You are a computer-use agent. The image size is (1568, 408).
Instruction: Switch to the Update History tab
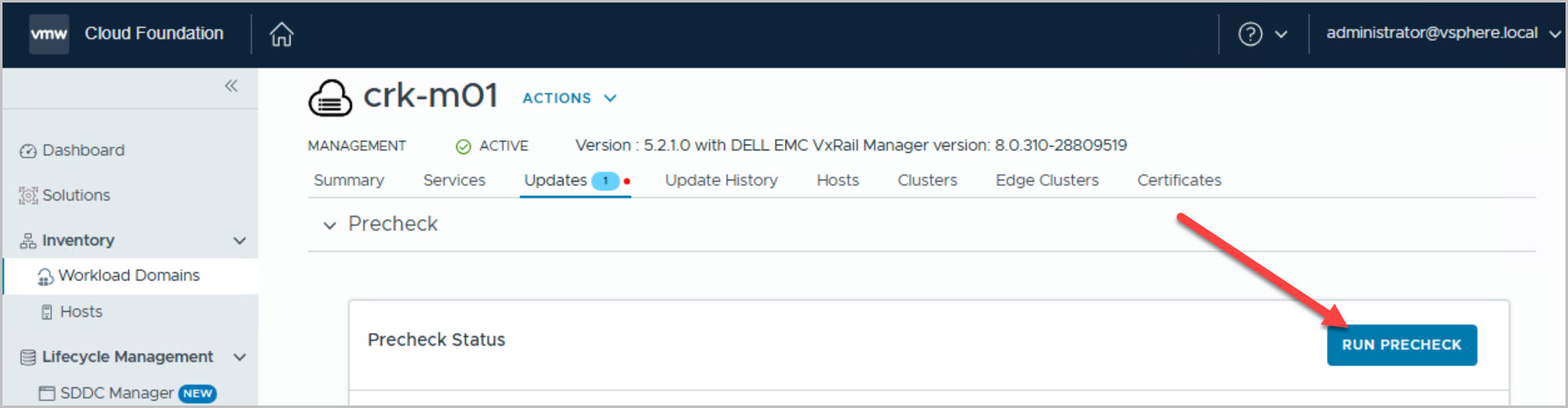pos(721,180)
